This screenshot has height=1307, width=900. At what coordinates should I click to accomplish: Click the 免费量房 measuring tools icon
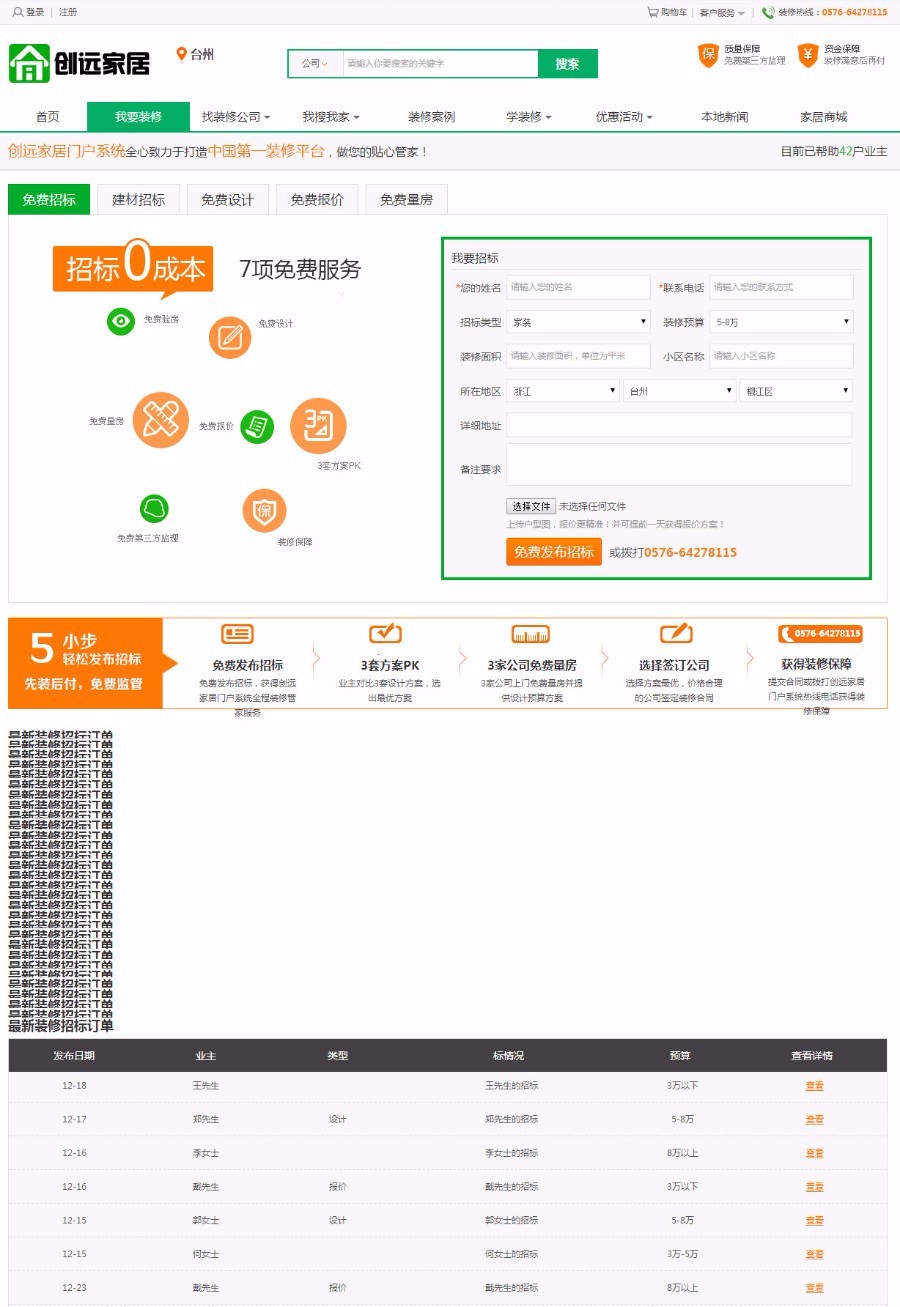(x=161, y=421)
